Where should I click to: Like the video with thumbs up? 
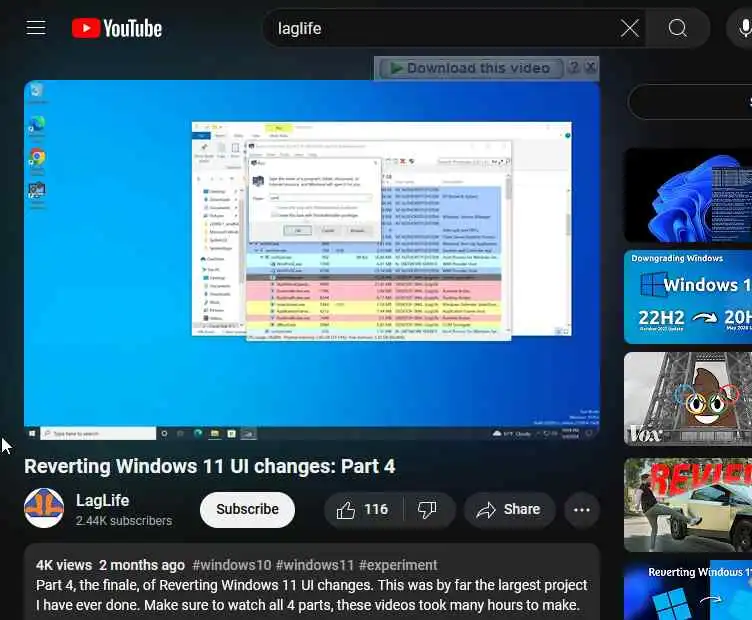tap(363, 509)
